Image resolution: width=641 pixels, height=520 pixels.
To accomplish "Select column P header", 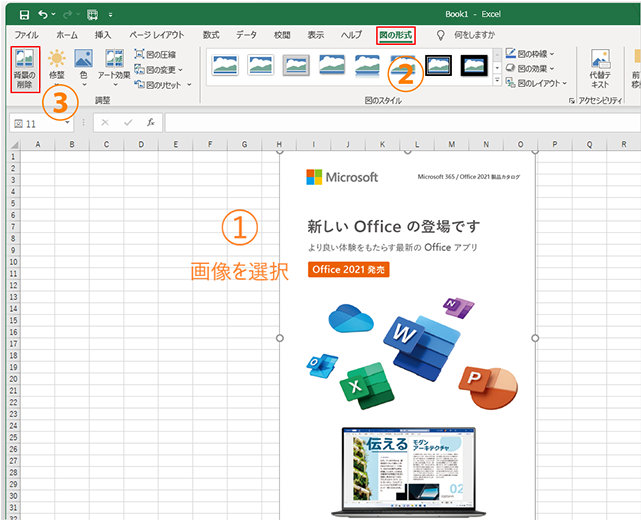I will [555, 144].
